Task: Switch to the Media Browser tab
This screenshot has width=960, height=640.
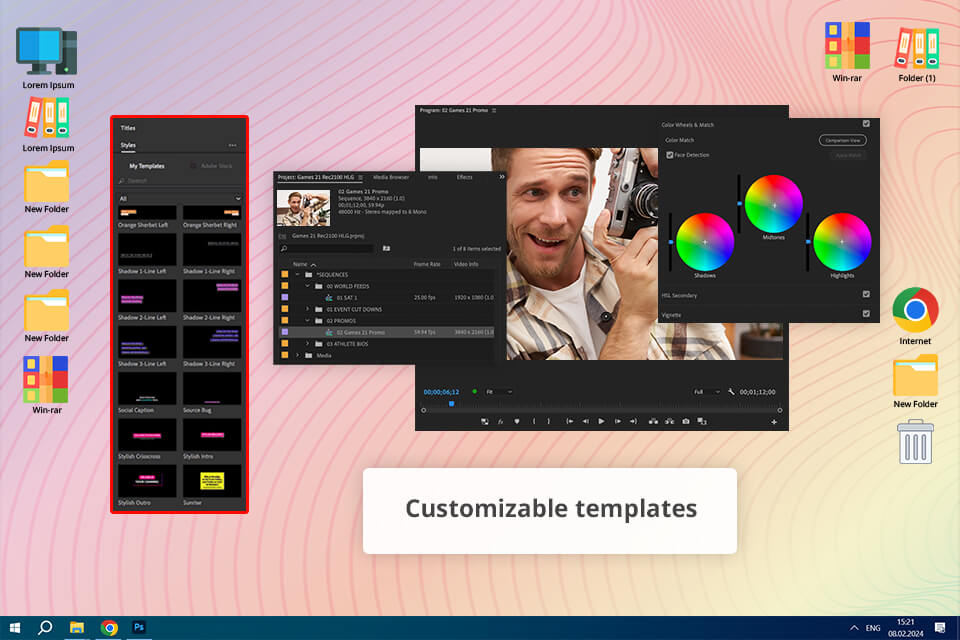Action: point(391,177)
